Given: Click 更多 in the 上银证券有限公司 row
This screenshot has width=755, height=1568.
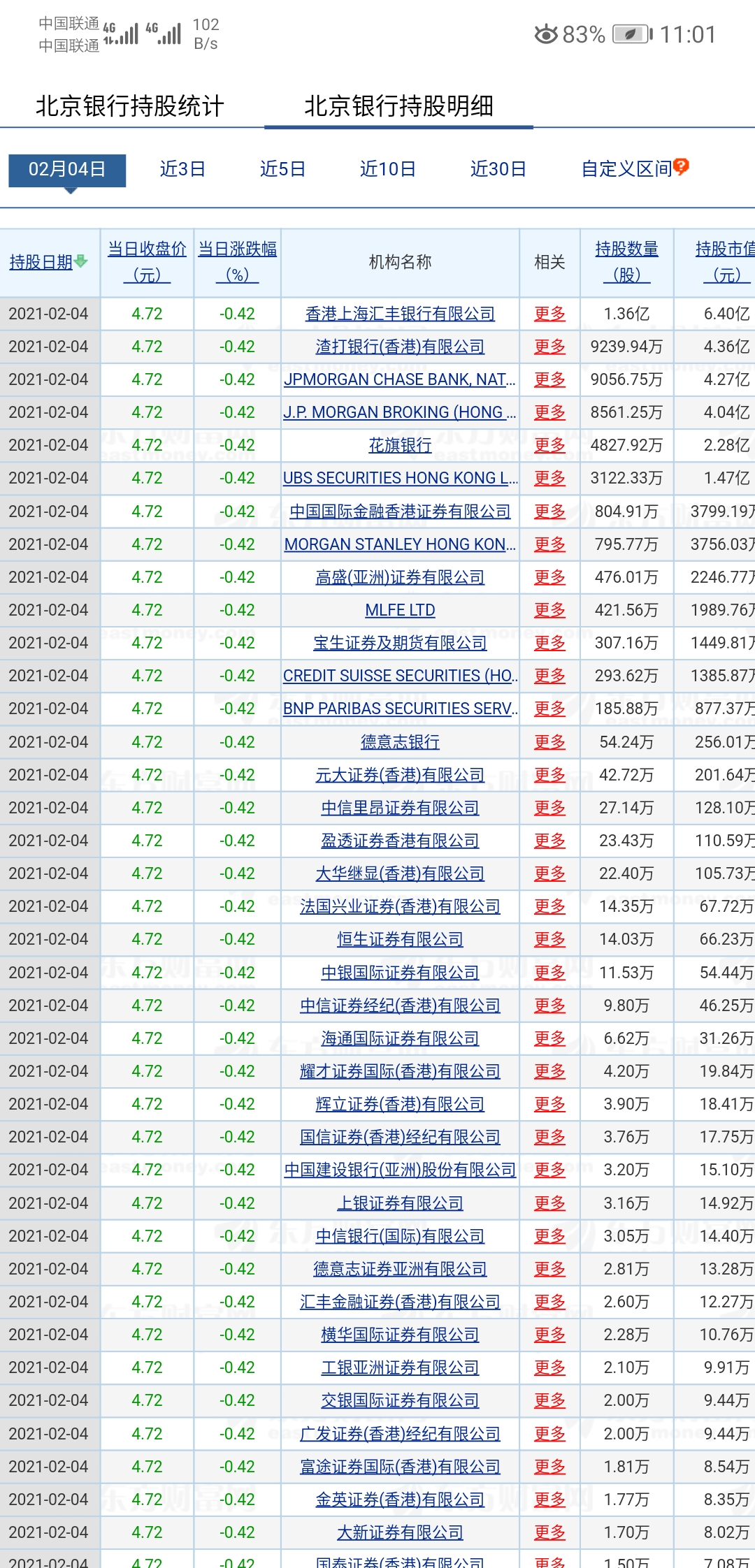Looking at the screenshot, I should coord(549,1204).
